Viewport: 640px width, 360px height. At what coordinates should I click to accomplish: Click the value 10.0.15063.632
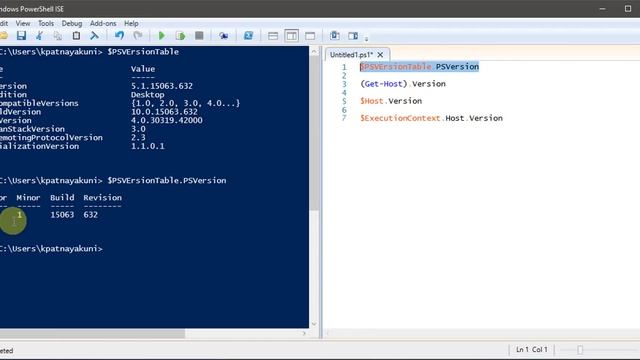[164, 111]
